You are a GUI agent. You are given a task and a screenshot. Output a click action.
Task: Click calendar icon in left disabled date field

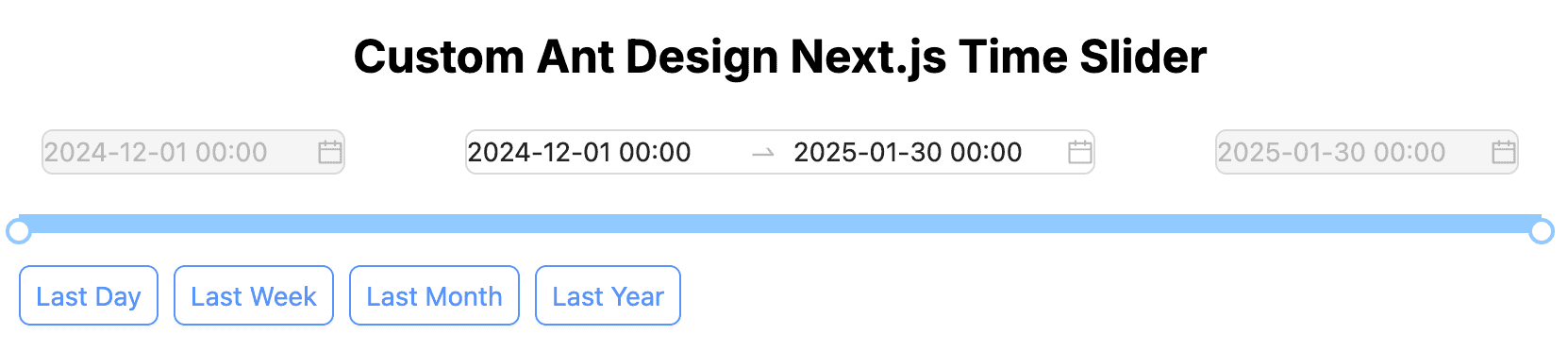click(x=330, y=152)
